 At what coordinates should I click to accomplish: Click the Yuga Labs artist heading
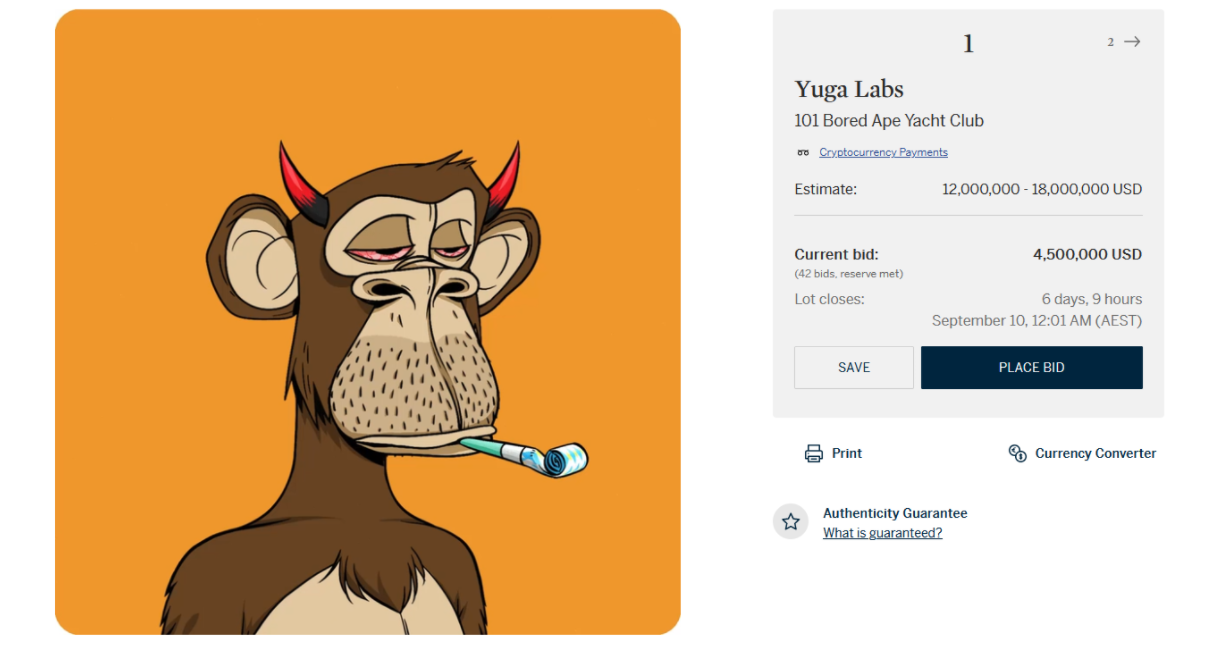coord(849,89)
